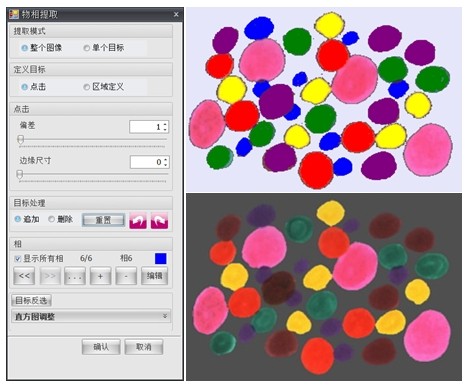Click the 目标反选 invert selection button
The width and height of the screenshot is (468, 387).
[32, 300]
